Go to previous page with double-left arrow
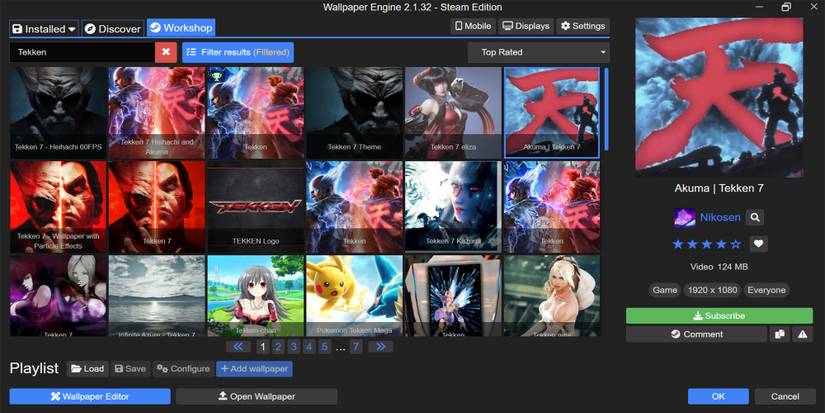Screen dimensions: 825x413 pos(238,347)
